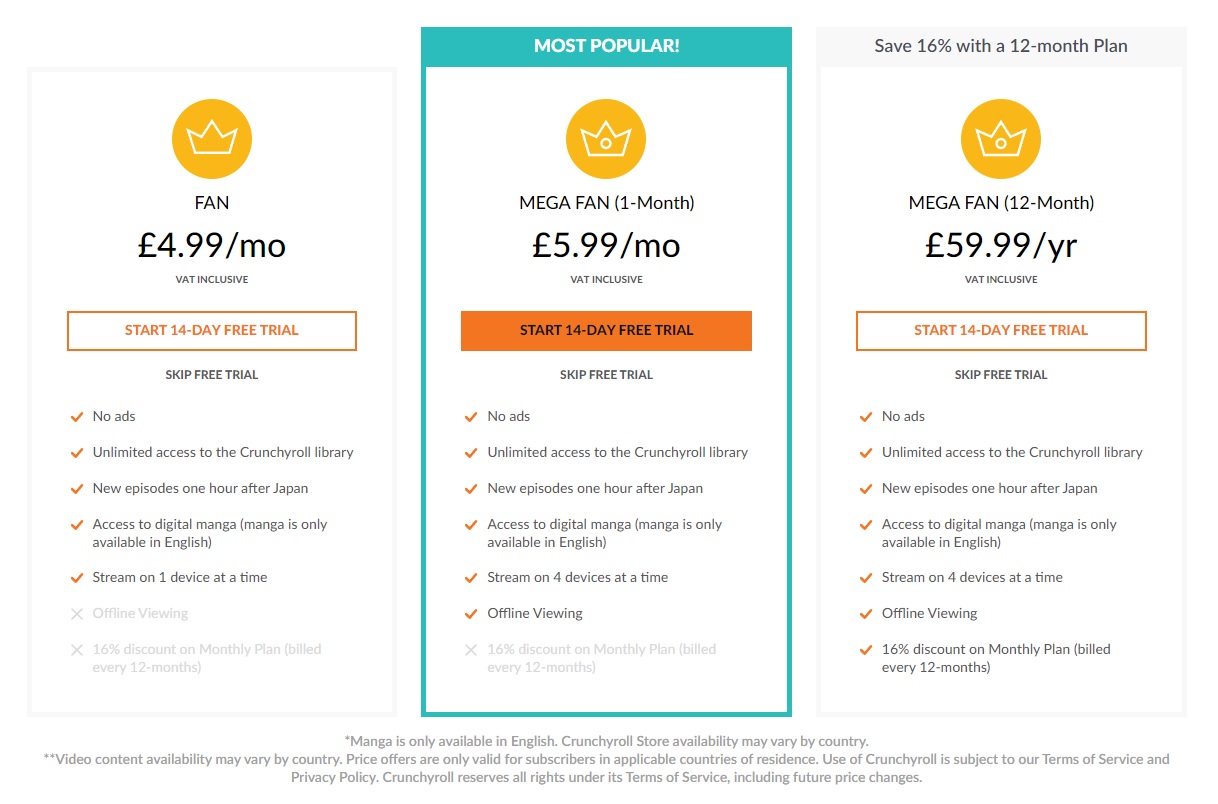Click the 16% discount X icon in FAN plan
Screen dimensions: 1218x804
[x=77, y=650]
